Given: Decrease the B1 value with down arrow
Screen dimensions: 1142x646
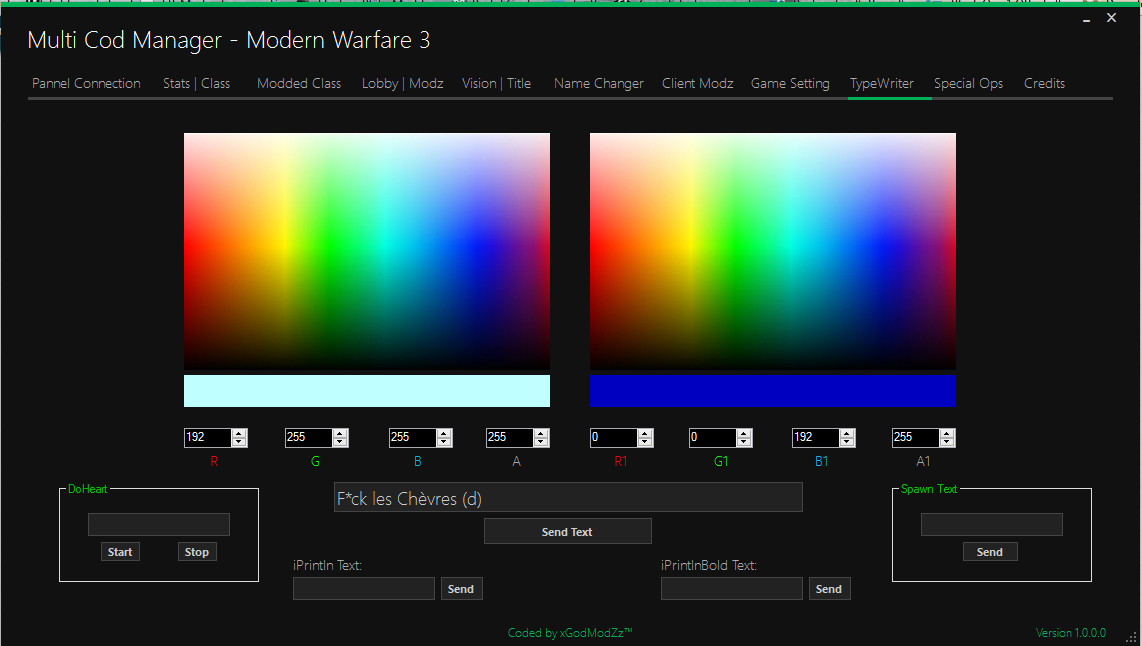Looking at the screenshot, I should [x=847, y=442].
